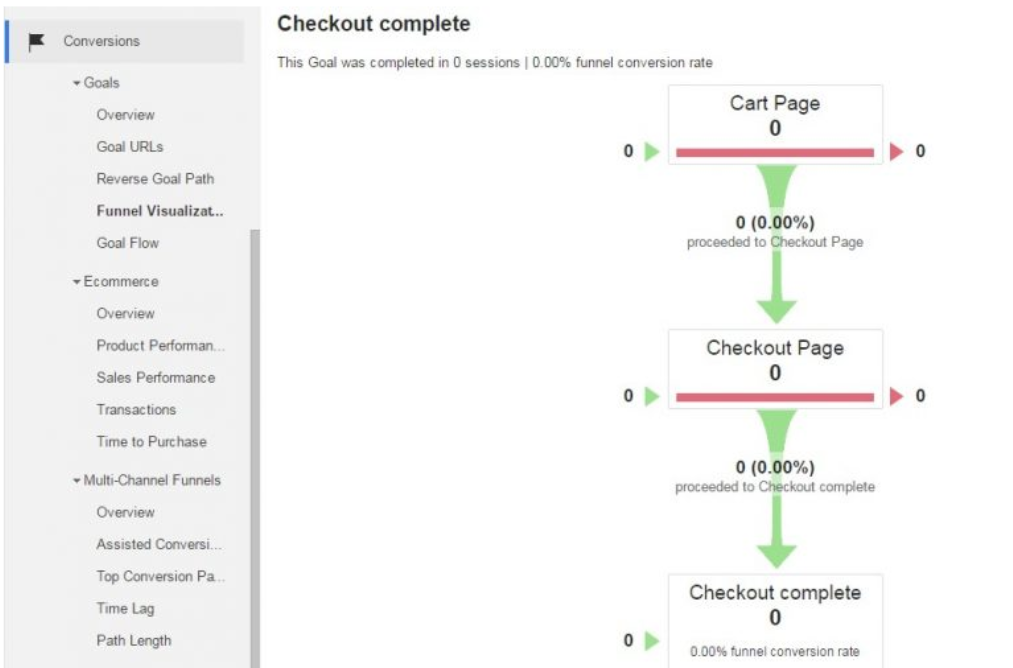Select Funnel Visualization report
This screenshot has width=1013, height=668.
(x=160, y=211)
